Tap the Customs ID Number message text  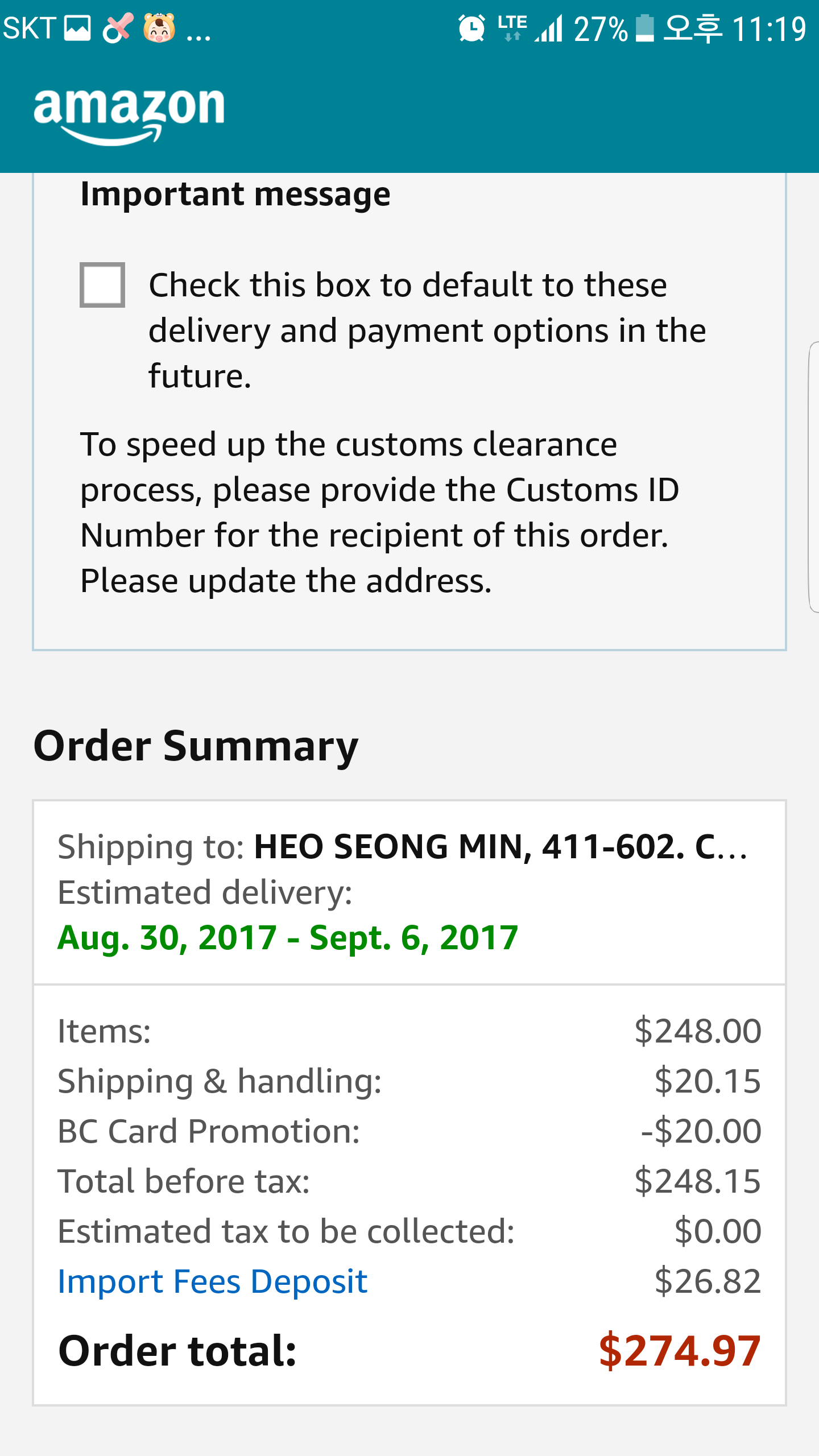tap(379, 512)
